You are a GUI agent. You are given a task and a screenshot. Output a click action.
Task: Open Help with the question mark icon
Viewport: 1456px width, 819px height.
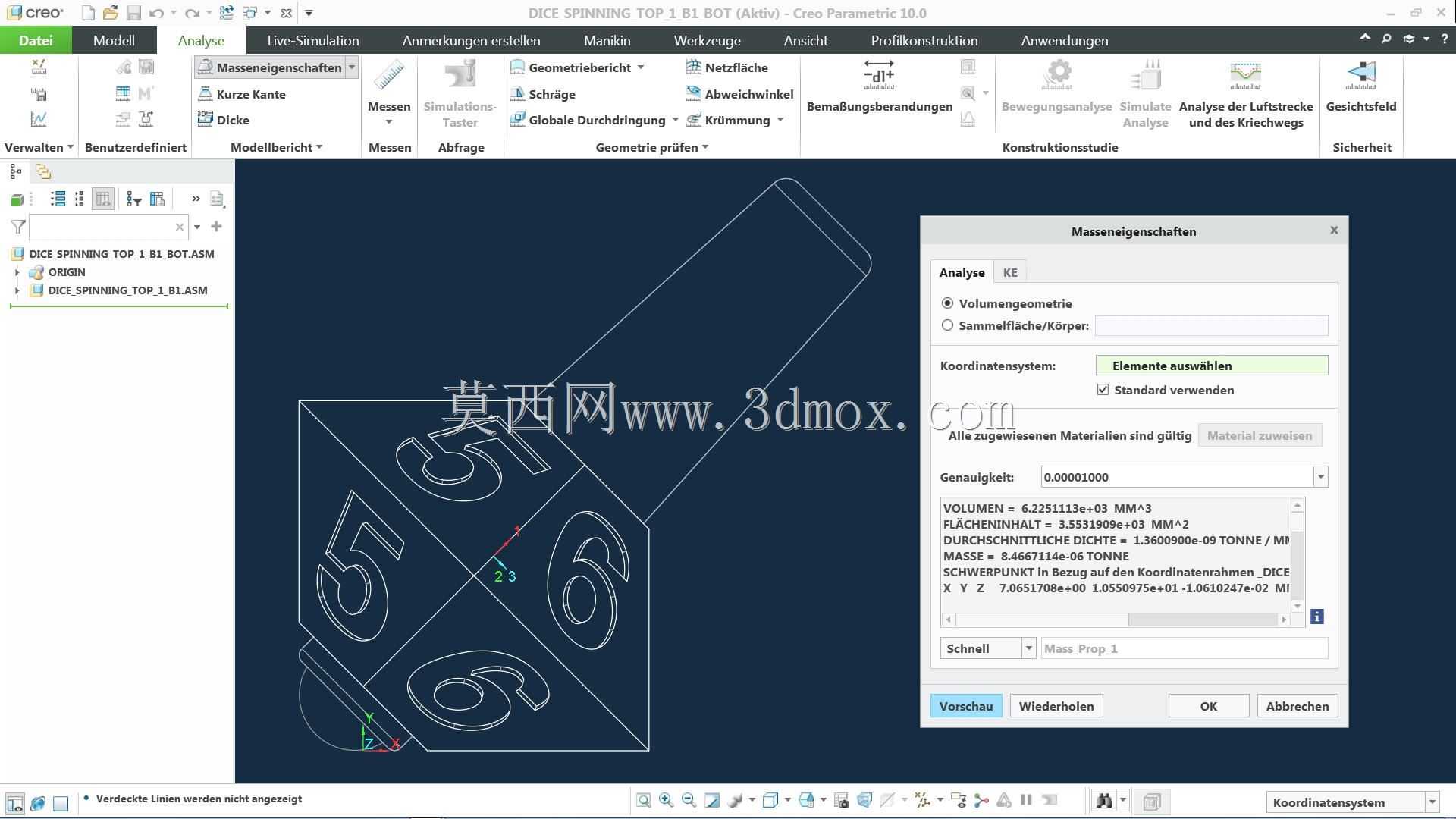click(x=1444, y=39)
